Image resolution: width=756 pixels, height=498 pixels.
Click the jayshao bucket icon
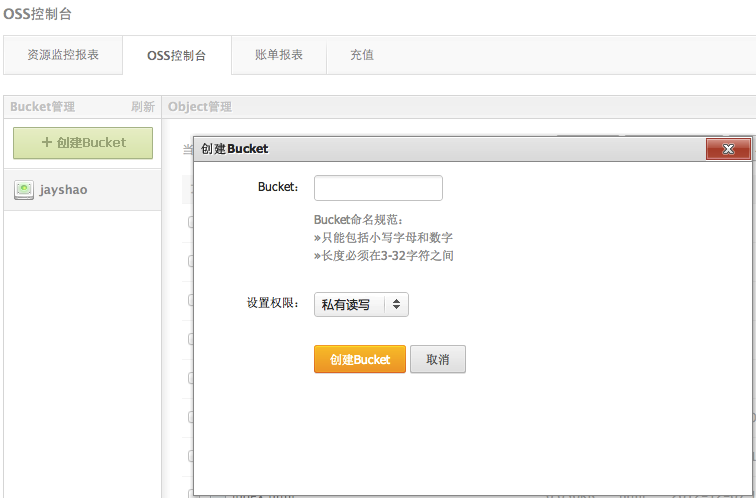[25, 189]
